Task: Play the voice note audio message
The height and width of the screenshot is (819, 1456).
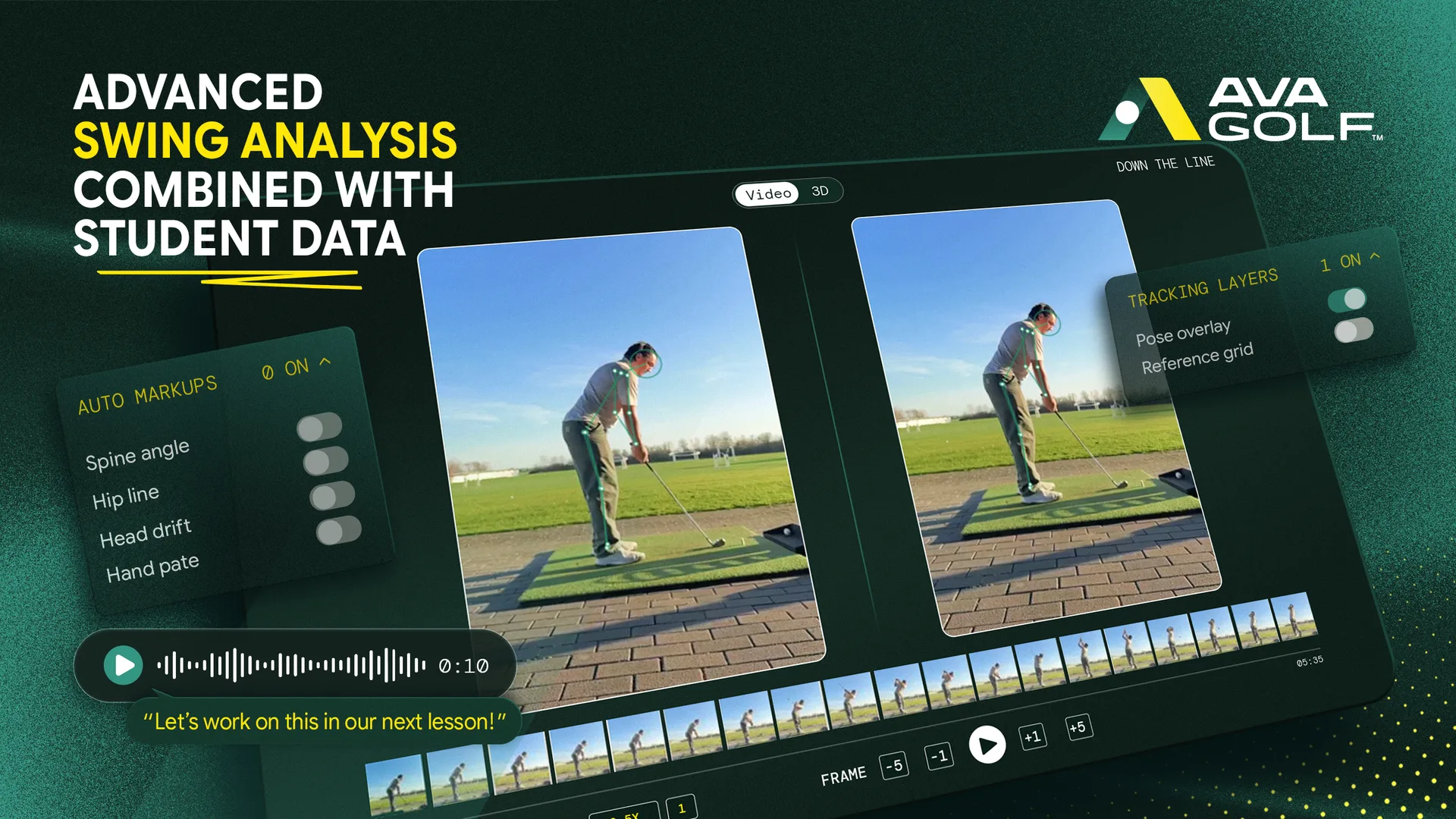Action: point(123,665)
